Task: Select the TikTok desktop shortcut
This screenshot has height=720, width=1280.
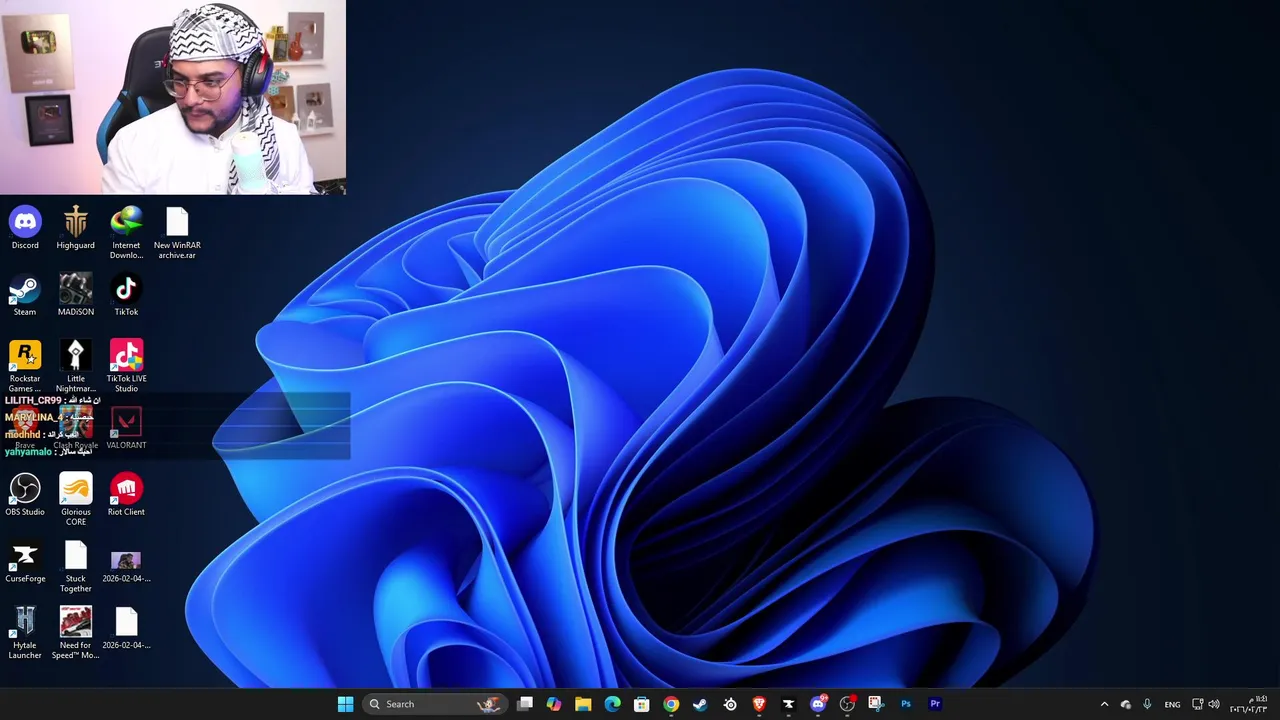Action: pyautogui.click(x=126, y=296)
